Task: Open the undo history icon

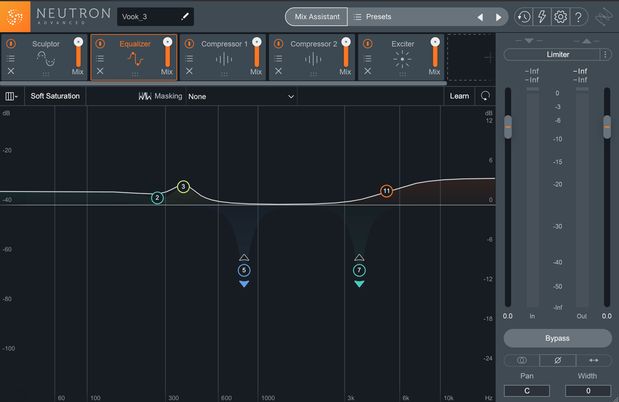Action: tap(524, 17)
